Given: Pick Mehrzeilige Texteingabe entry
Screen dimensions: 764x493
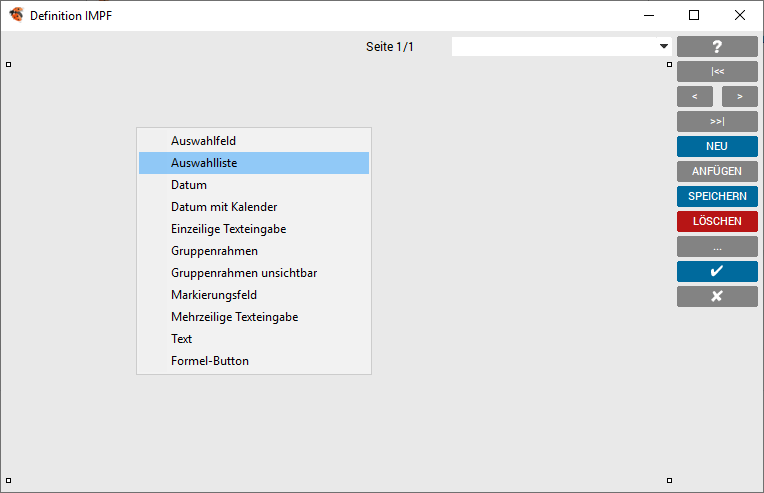Looking at the screenshot, I should [254, 317].
